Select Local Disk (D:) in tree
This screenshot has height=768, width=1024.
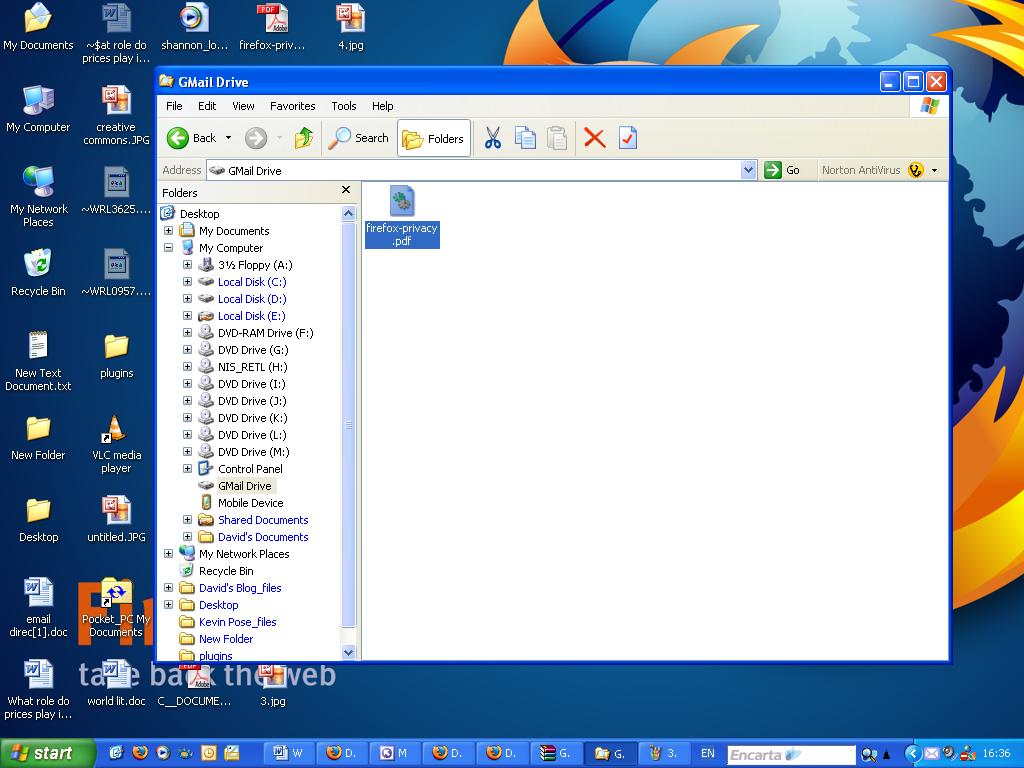coord(251,299)
